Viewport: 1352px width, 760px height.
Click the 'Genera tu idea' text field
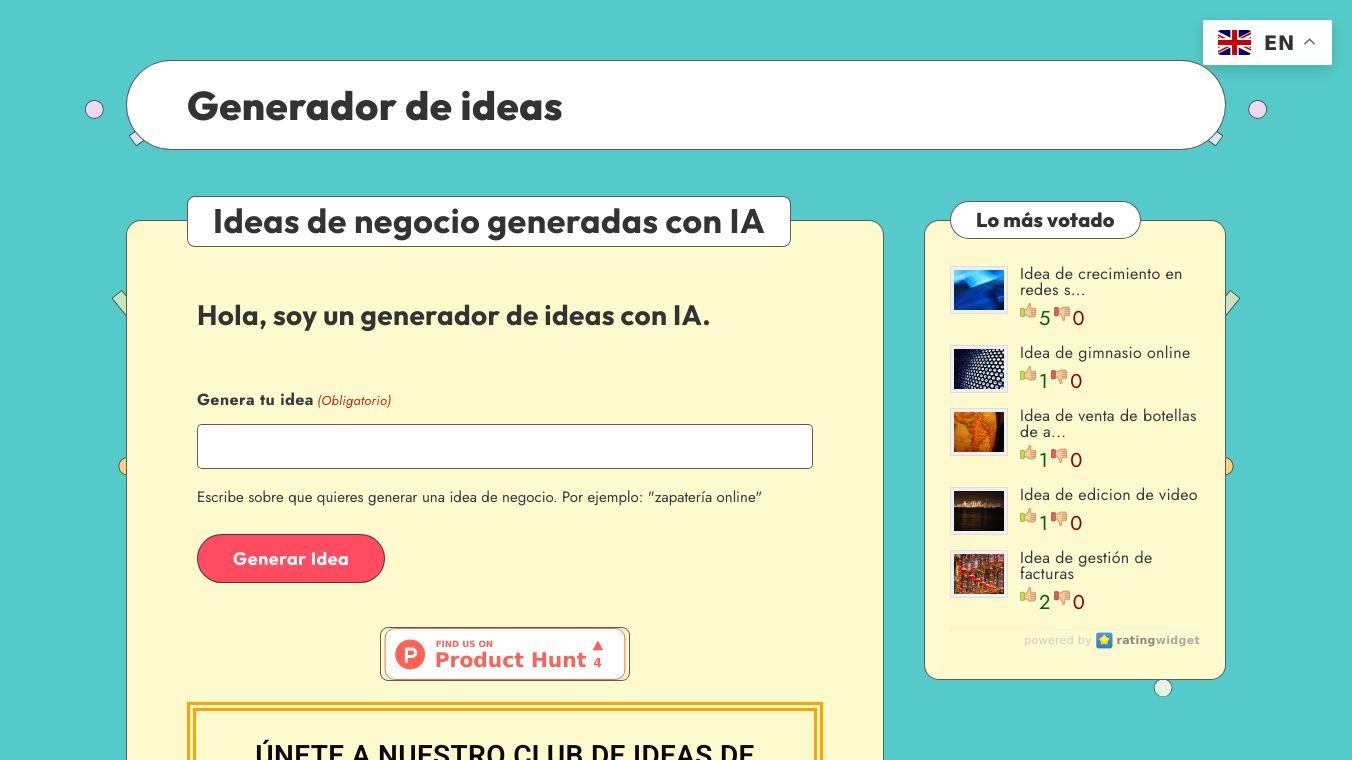tap(505, 446)
